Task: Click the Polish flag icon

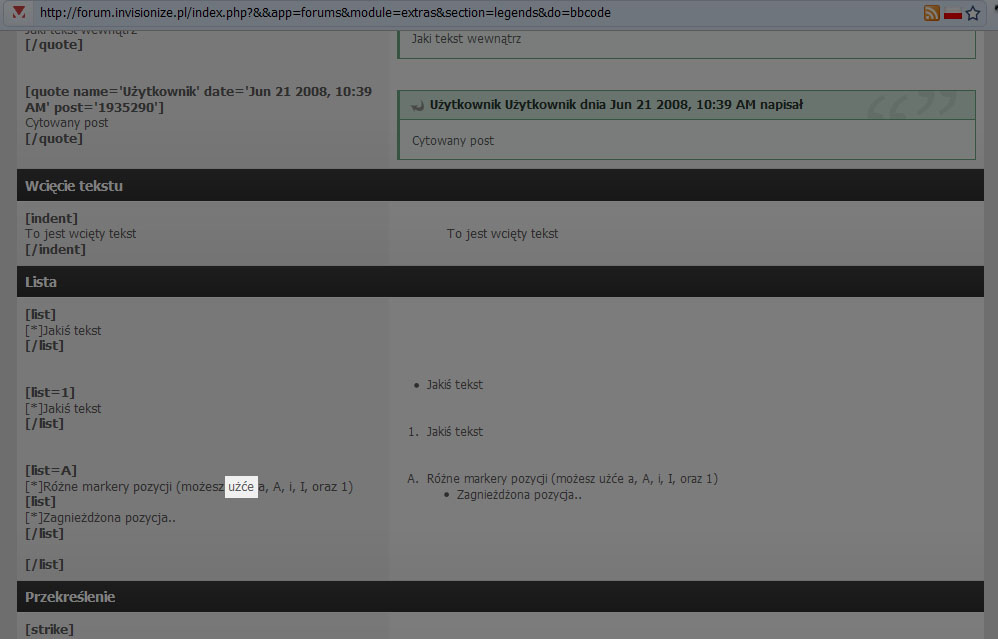Action: pos(952,13)
